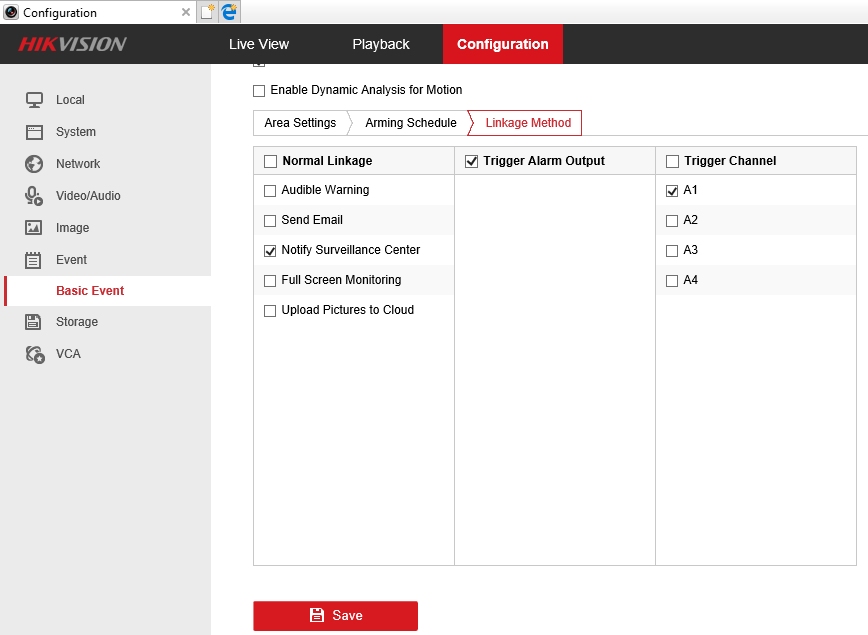The height and width of the screenshot is (635, 868).
Task: Click the camera favicon of Configuration tab
Action: point(11,12)
